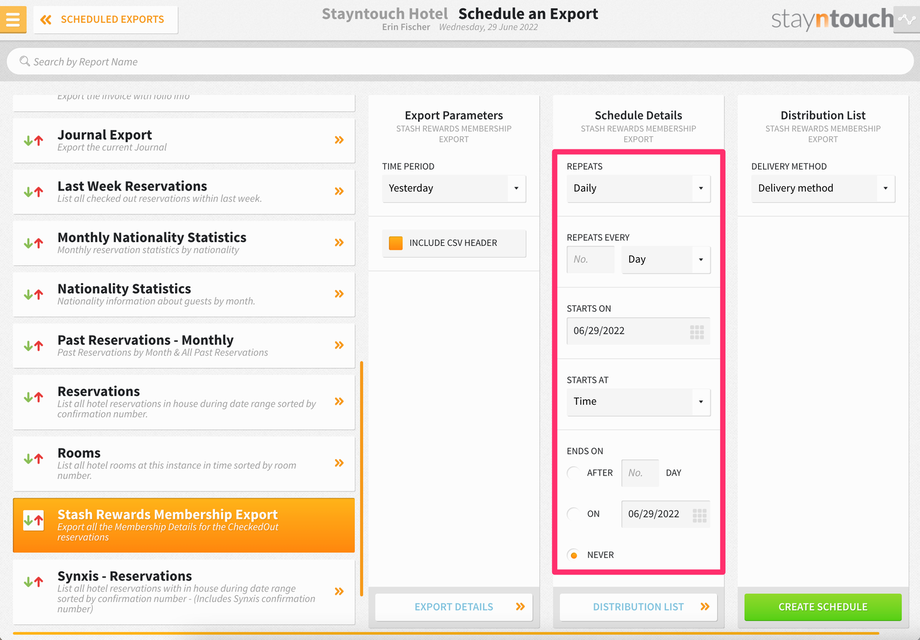The image size is (920, 640).
Task: Select Nationality Statistics title
Action: click(124, 289)
